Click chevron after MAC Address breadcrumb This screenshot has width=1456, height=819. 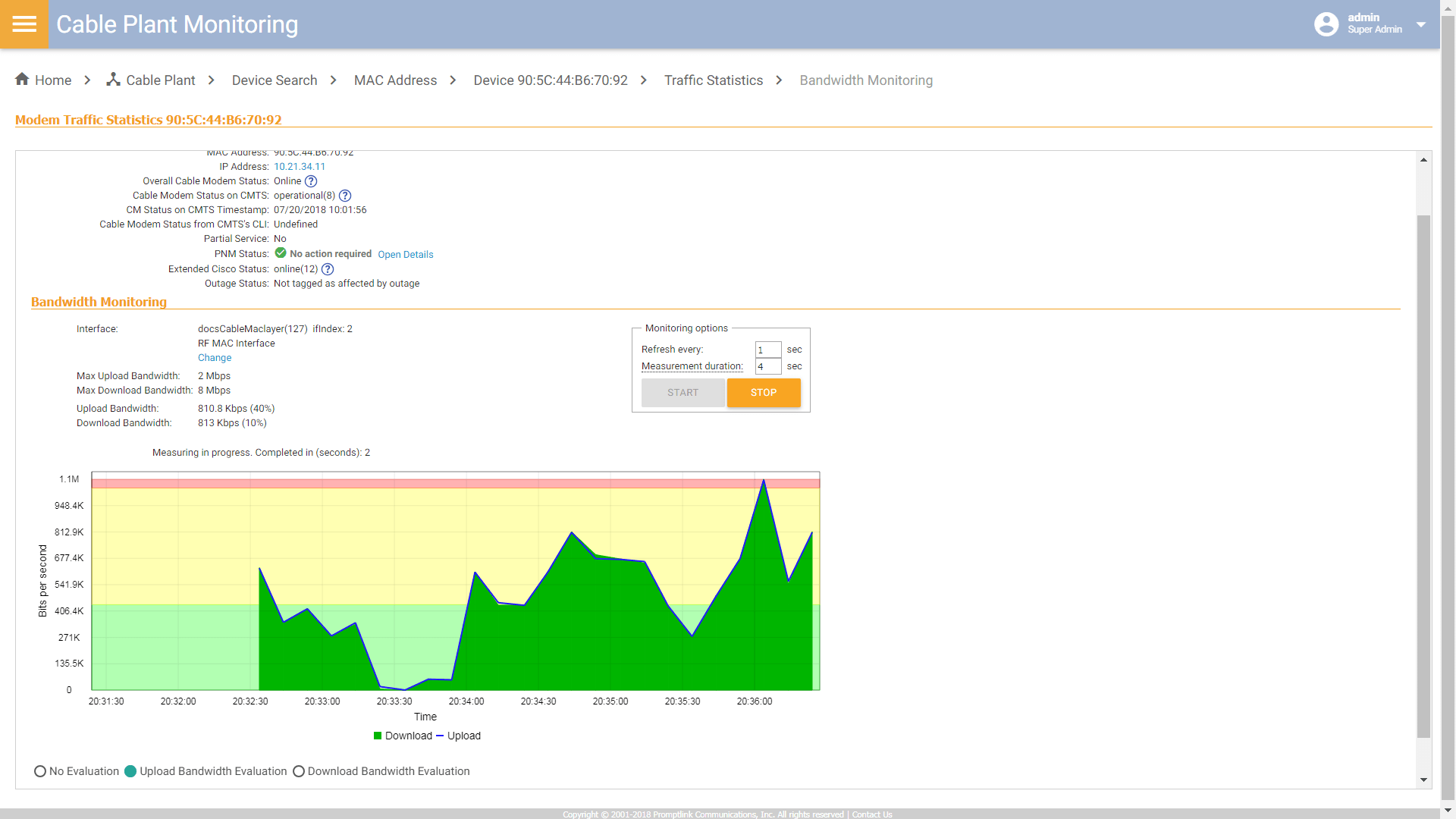point(453,80)
